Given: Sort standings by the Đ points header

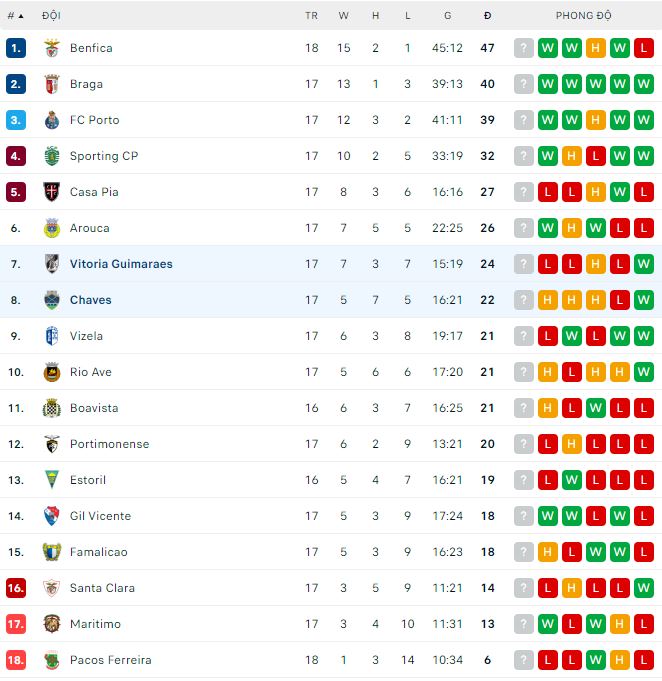Looking at the screenshot, I should coord(487,16).
